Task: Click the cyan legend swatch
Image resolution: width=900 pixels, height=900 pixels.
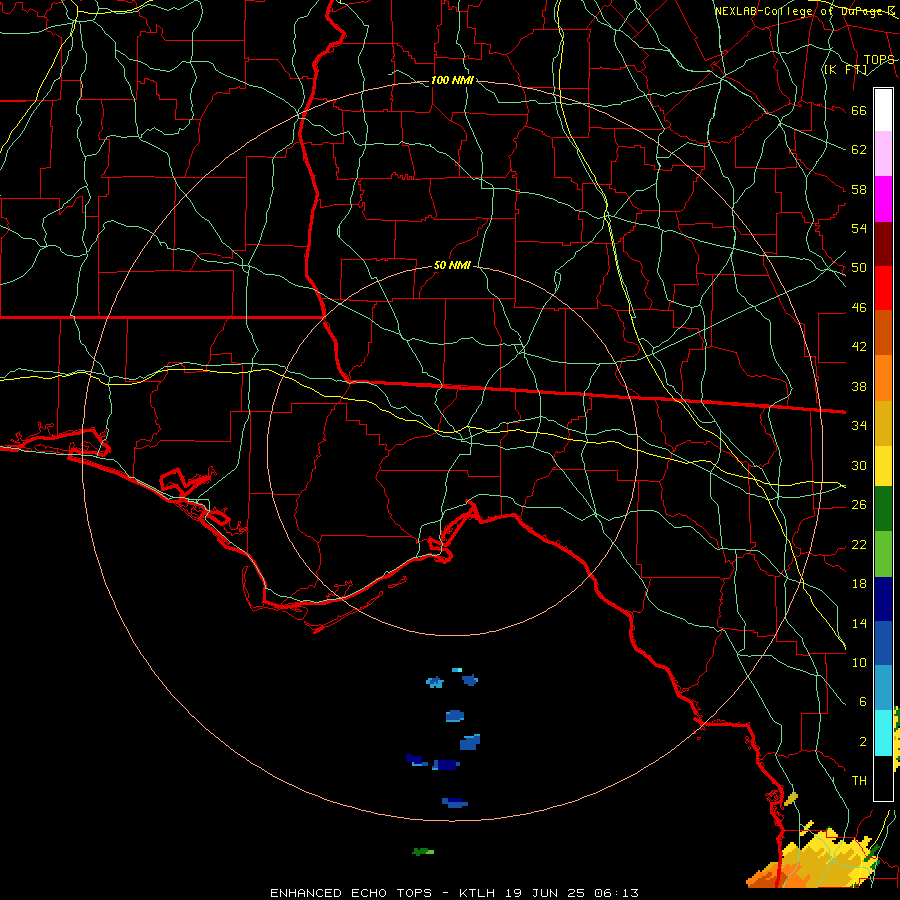Action: pyautogui.click(x=883, y=733)
